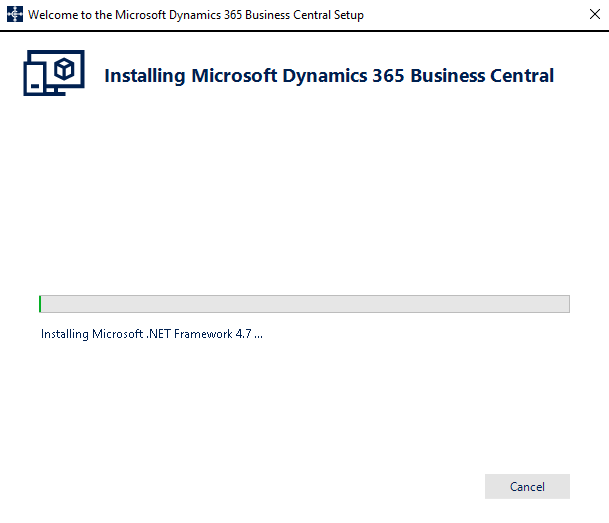The width and height of the screenshot is (609, 523).
Task: Close the Business Central Setup window
Action: tap(595, 14)
